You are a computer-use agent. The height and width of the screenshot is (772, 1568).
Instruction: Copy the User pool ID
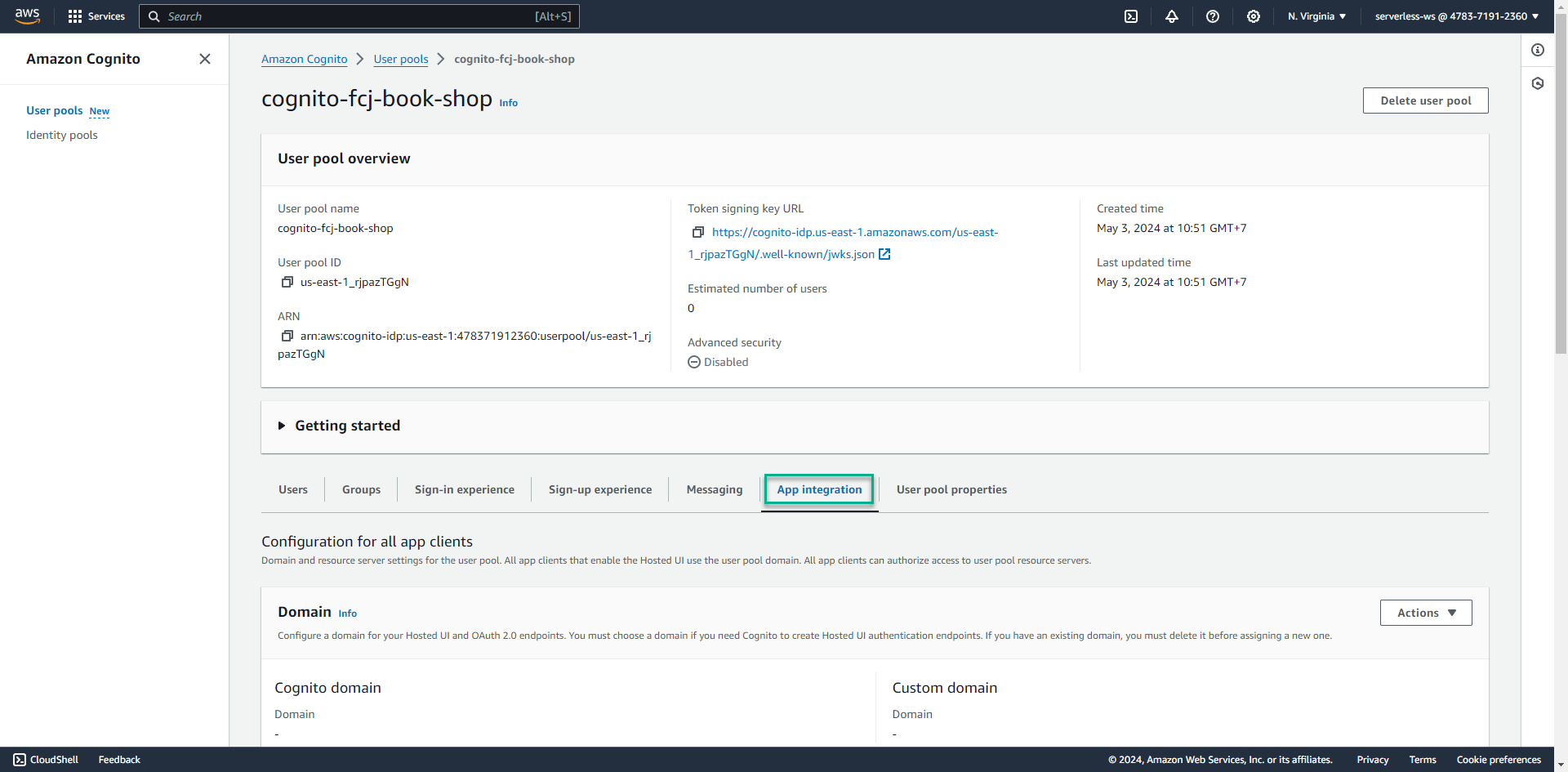[287, 282]
